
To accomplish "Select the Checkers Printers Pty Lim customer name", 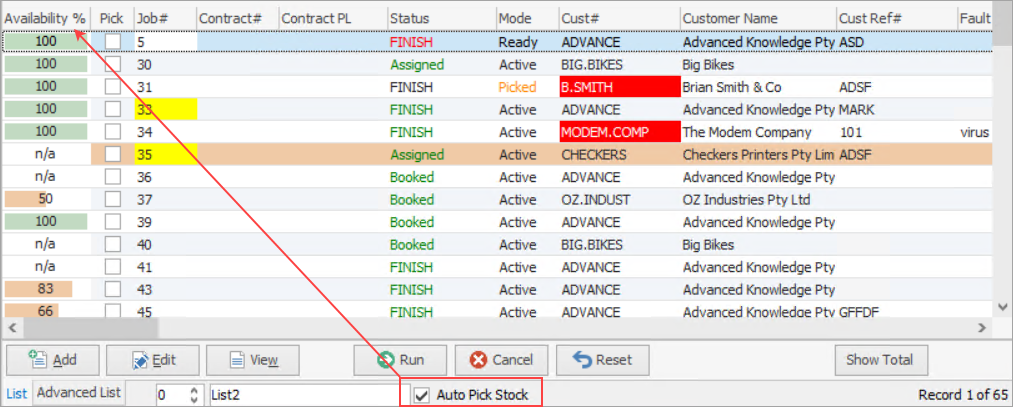I will tap(758, 155).
